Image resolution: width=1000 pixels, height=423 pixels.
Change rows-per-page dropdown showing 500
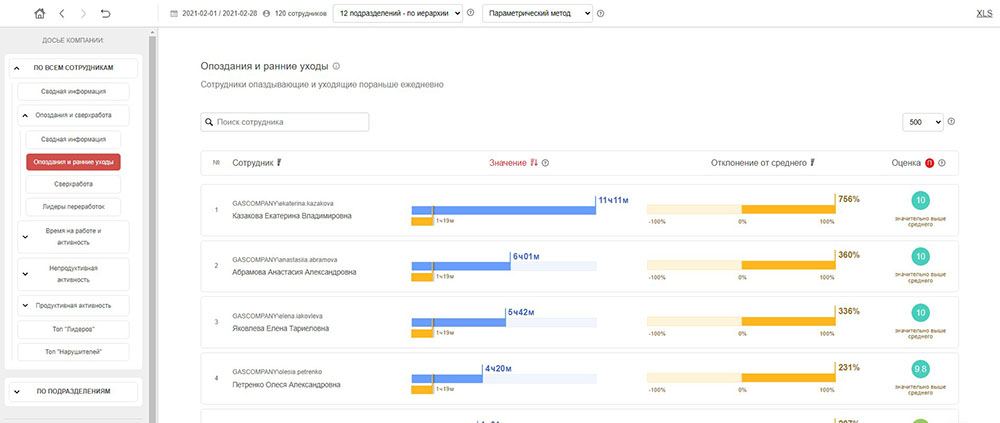[x=922, y=122]
